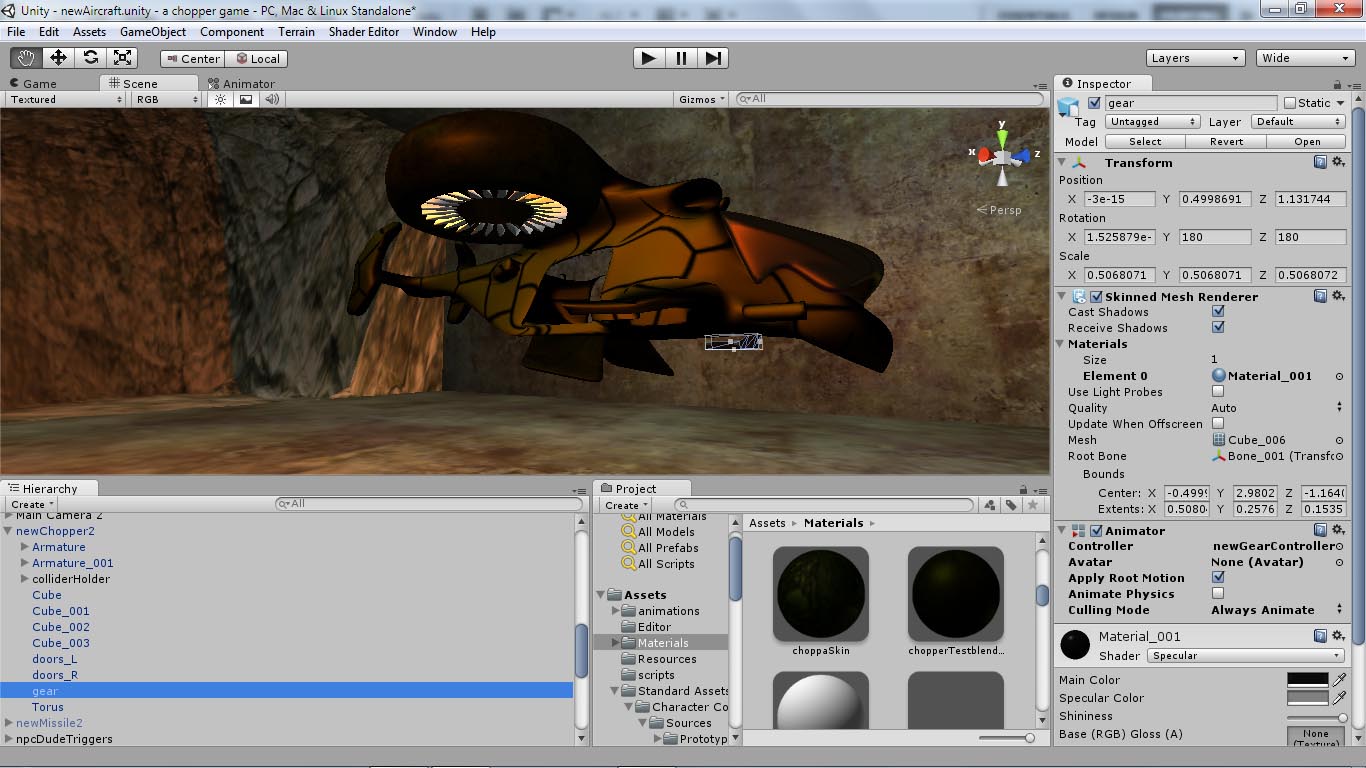The height and width of the screenshot is (768, 1366).
Task: Toggle Cast Shadows checkbox
Action: point(1218,312)
